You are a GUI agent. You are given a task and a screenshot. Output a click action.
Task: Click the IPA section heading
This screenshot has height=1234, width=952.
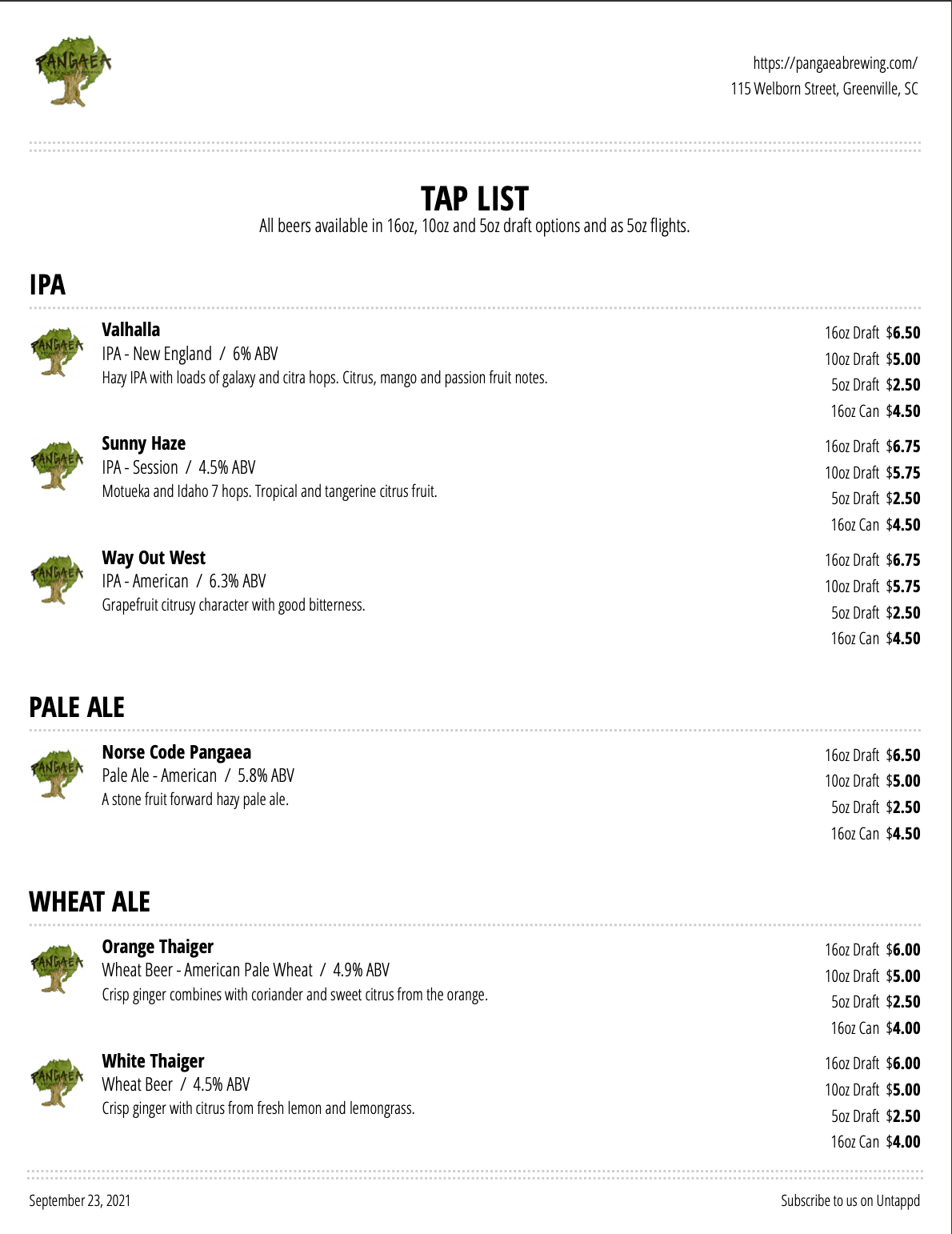[47, 285]
